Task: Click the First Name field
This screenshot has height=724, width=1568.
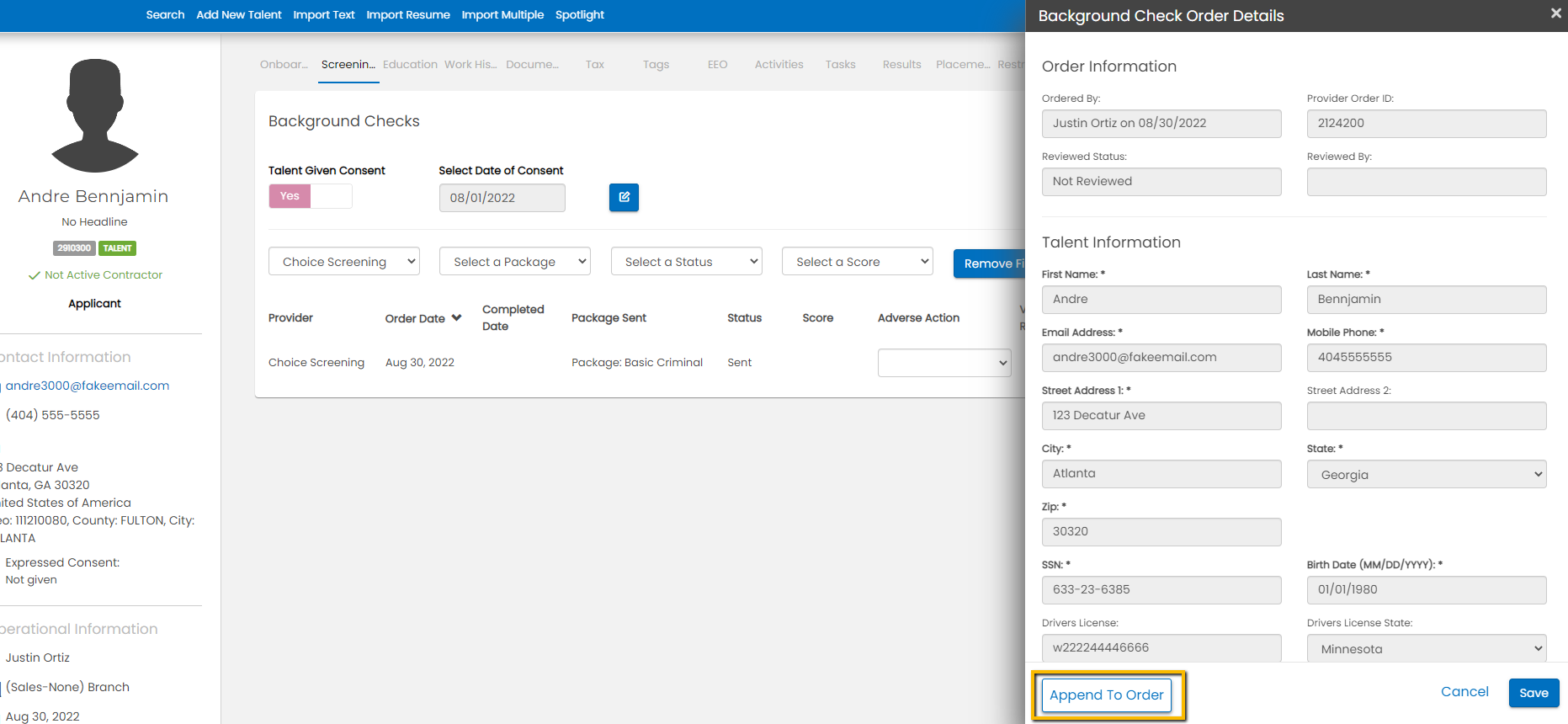Action: click(x=1161, y=300)
